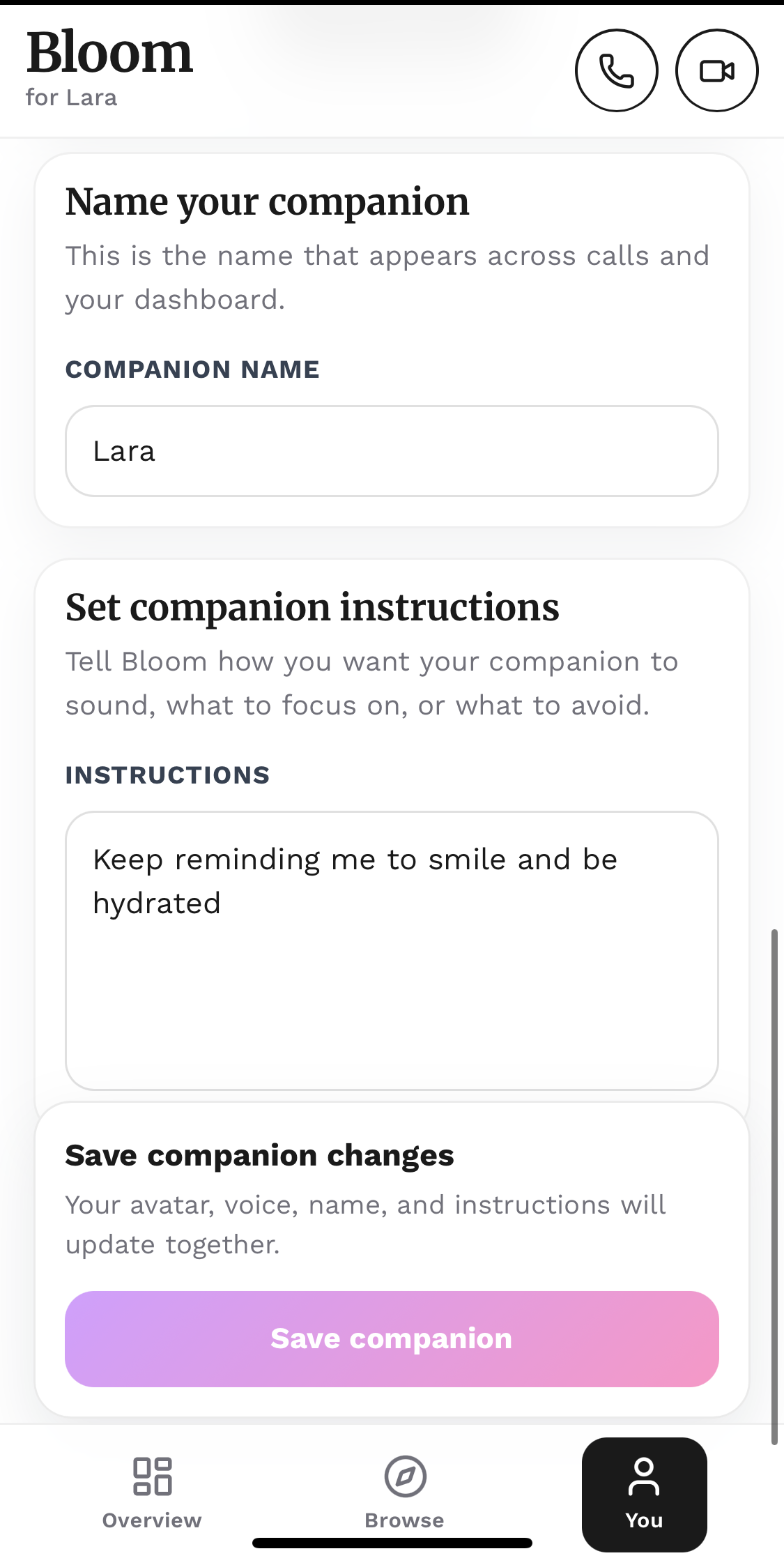Tap the Browse compass icon
The width and height of the screenshot is (784, 1565).
(x=405, y=1476)
